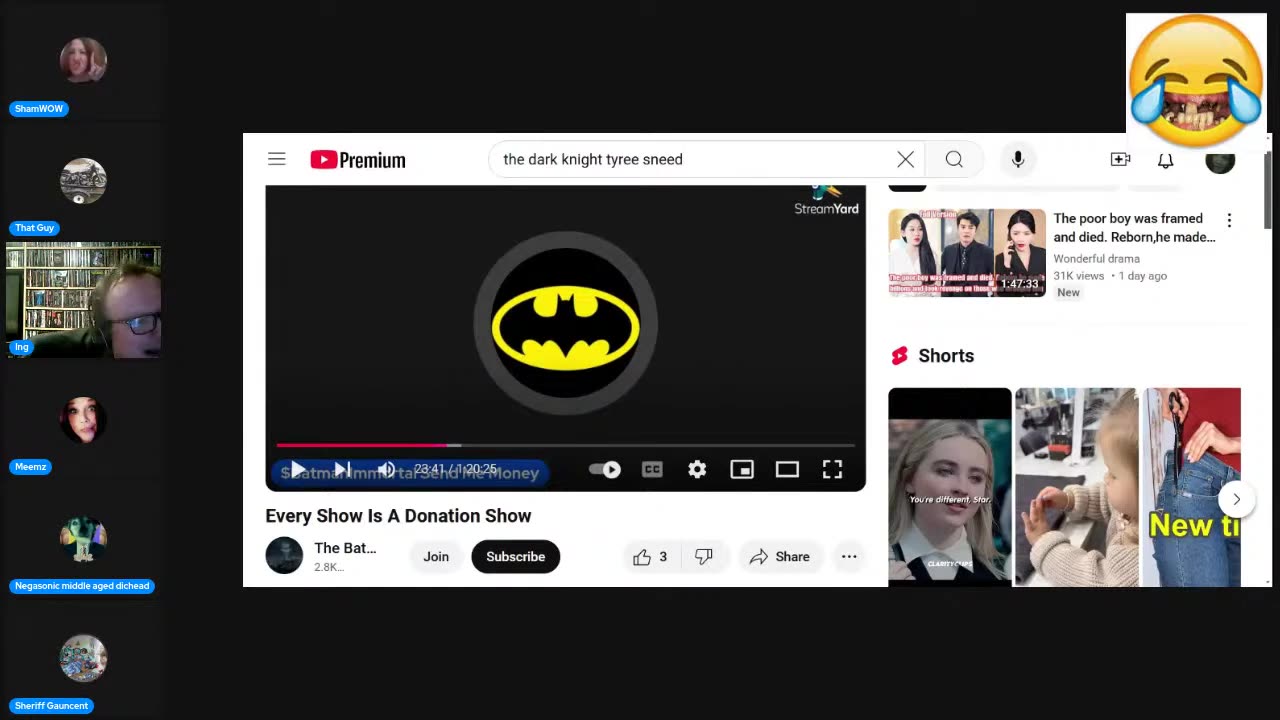Open The Bat... channel name link
1280x720 pixels.
(345, 548)
